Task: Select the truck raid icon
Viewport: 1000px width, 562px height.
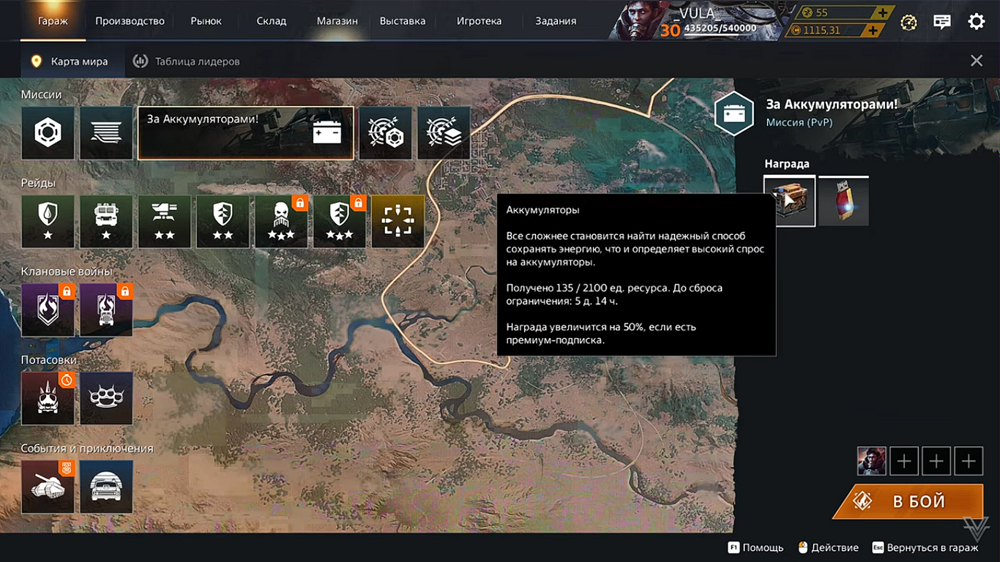Action: point(106,221)
